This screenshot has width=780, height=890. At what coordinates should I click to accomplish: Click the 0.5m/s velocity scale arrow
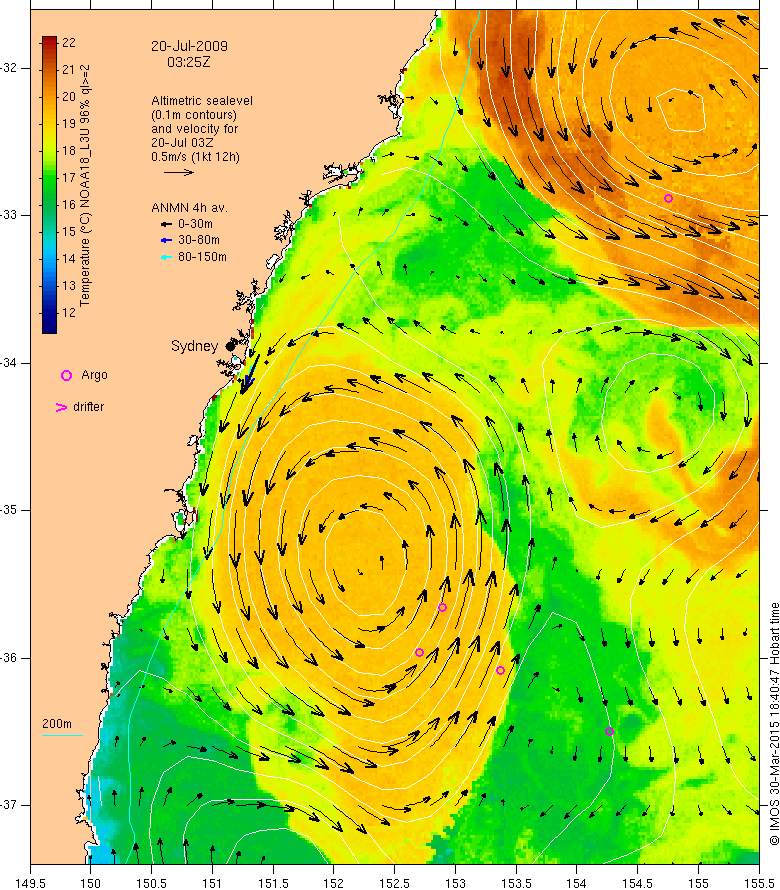179,172
